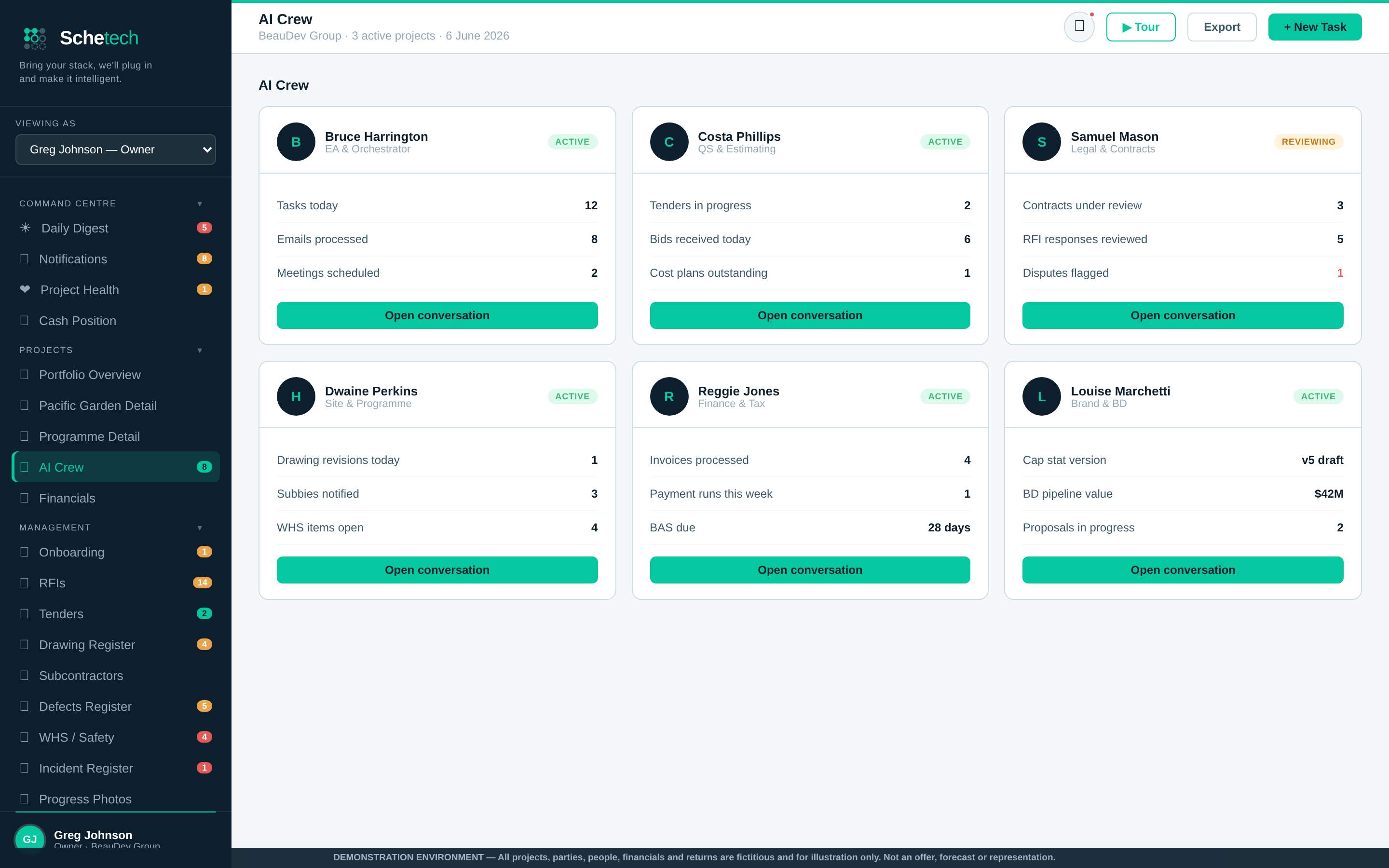Viewport: 1389px width, 868px height.
Task: Click the Daily Digest sun icon
Action: 25,228
